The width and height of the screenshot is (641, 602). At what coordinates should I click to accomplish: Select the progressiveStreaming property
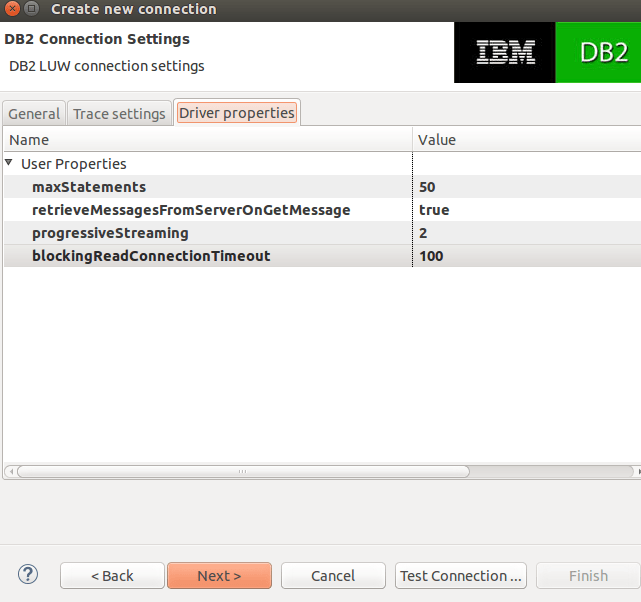[110, 233]
